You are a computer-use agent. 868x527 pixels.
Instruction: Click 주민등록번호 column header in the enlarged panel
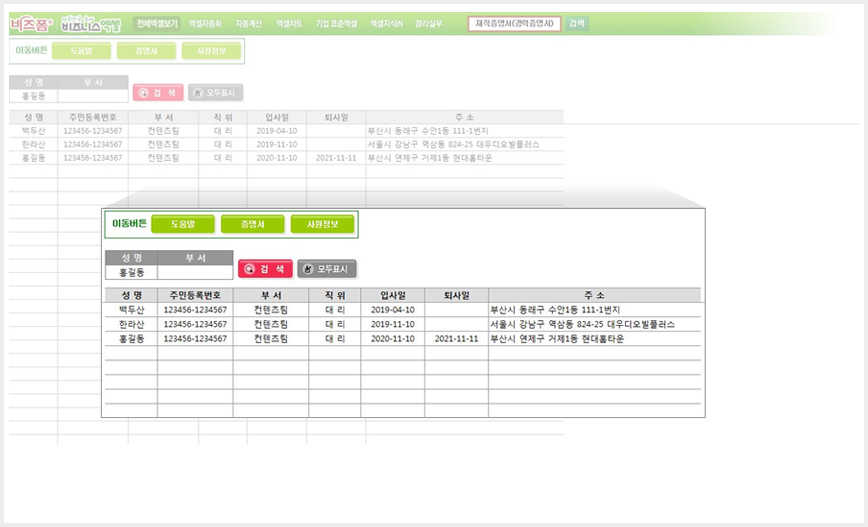pyautogui.click(x=195, y=296)
